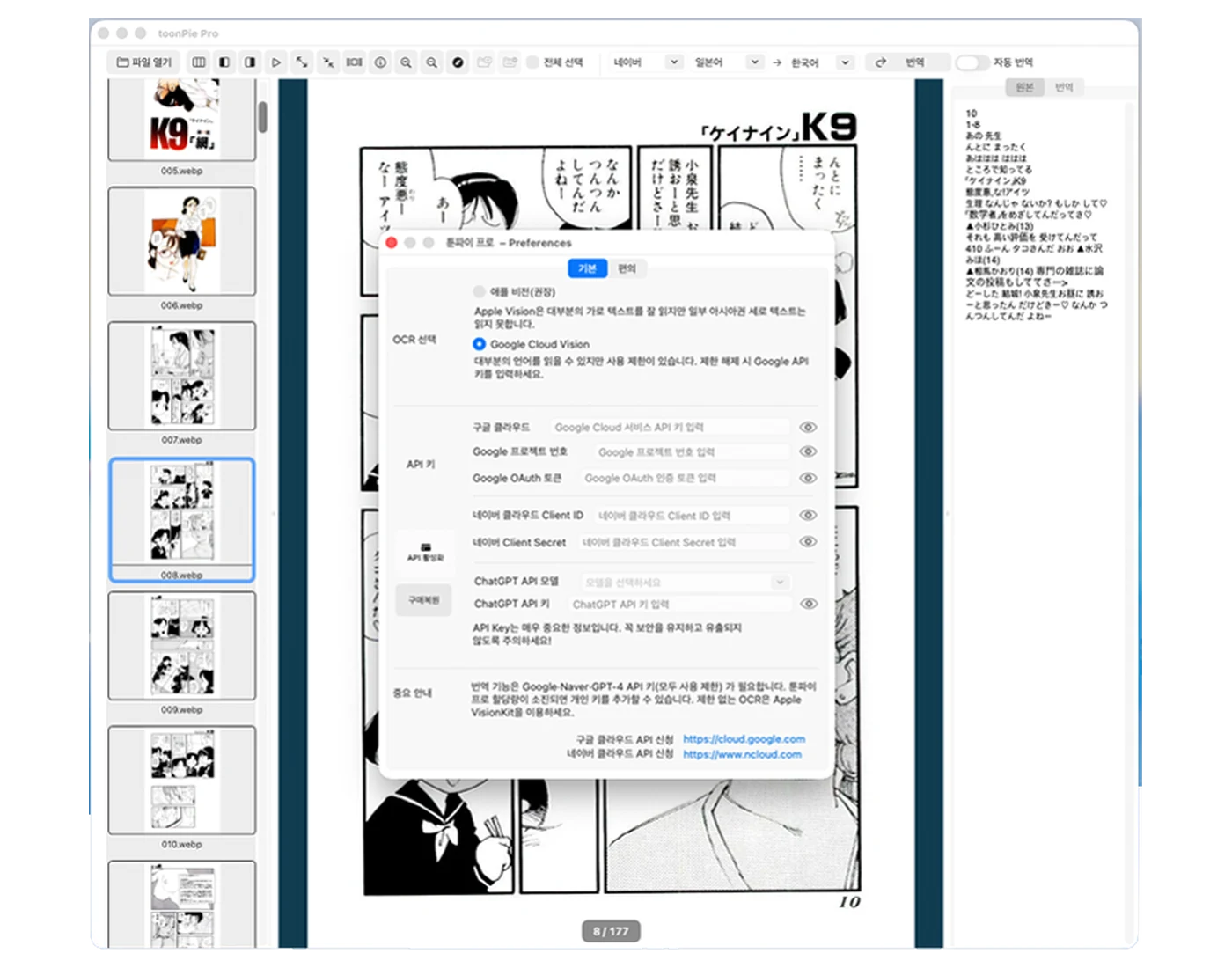Switch to the 기본 preferences tab

tap(587, 268)
